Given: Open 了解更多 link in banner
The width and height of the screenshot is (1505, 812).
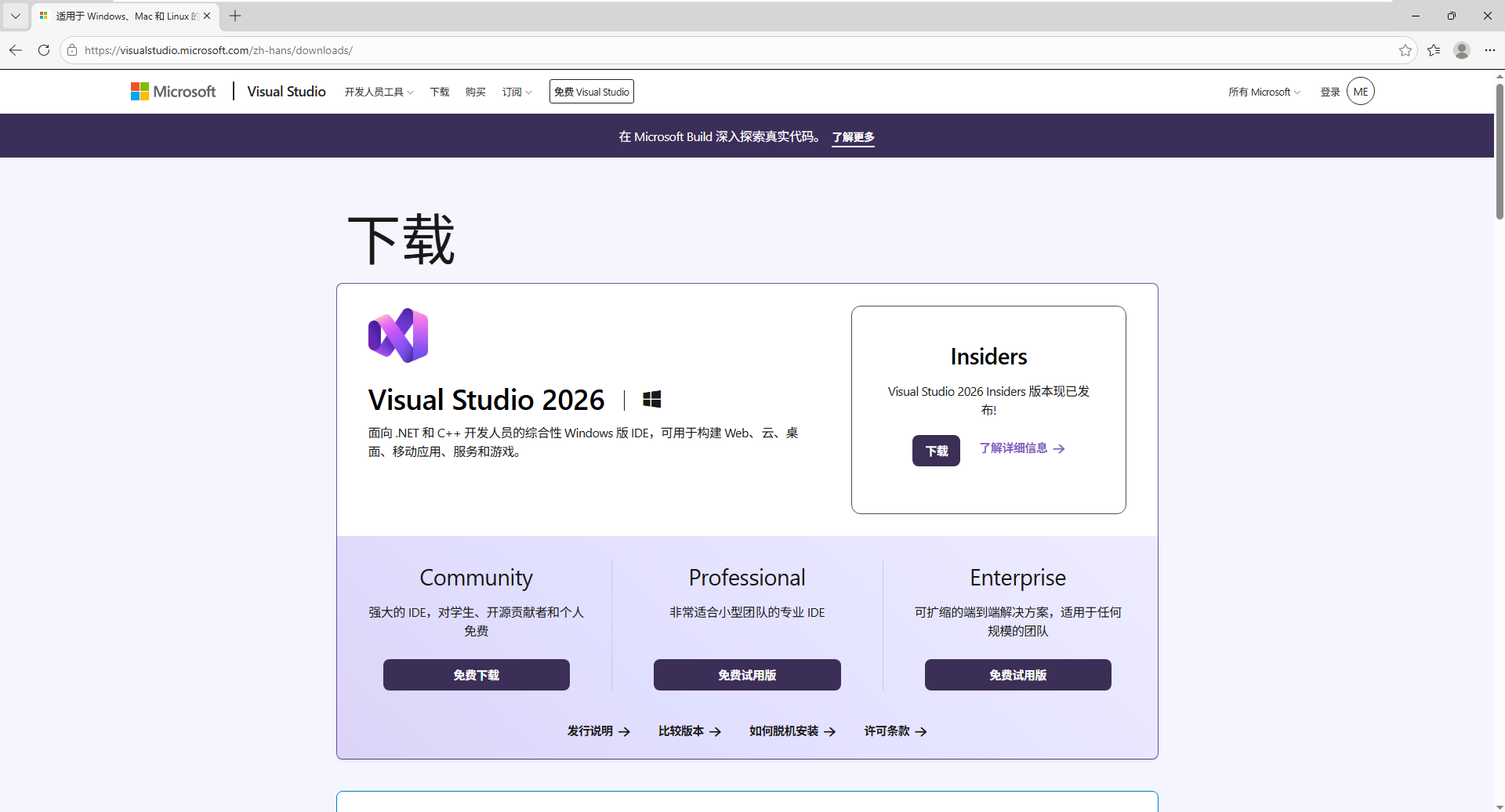Looking at the screenshot, I should point(854,137).
